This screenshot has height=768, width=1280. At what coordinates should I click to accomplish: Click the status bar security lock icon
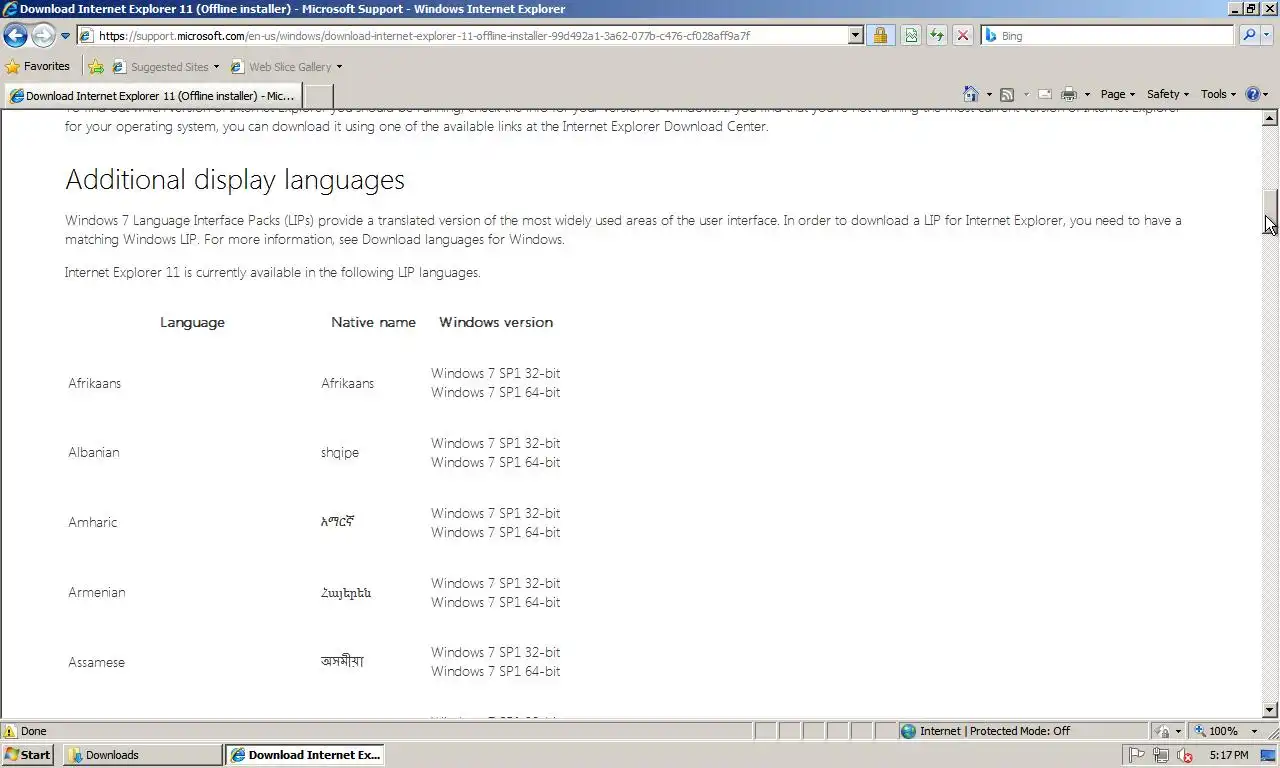pyautogui.click(x=1163, y=731)
